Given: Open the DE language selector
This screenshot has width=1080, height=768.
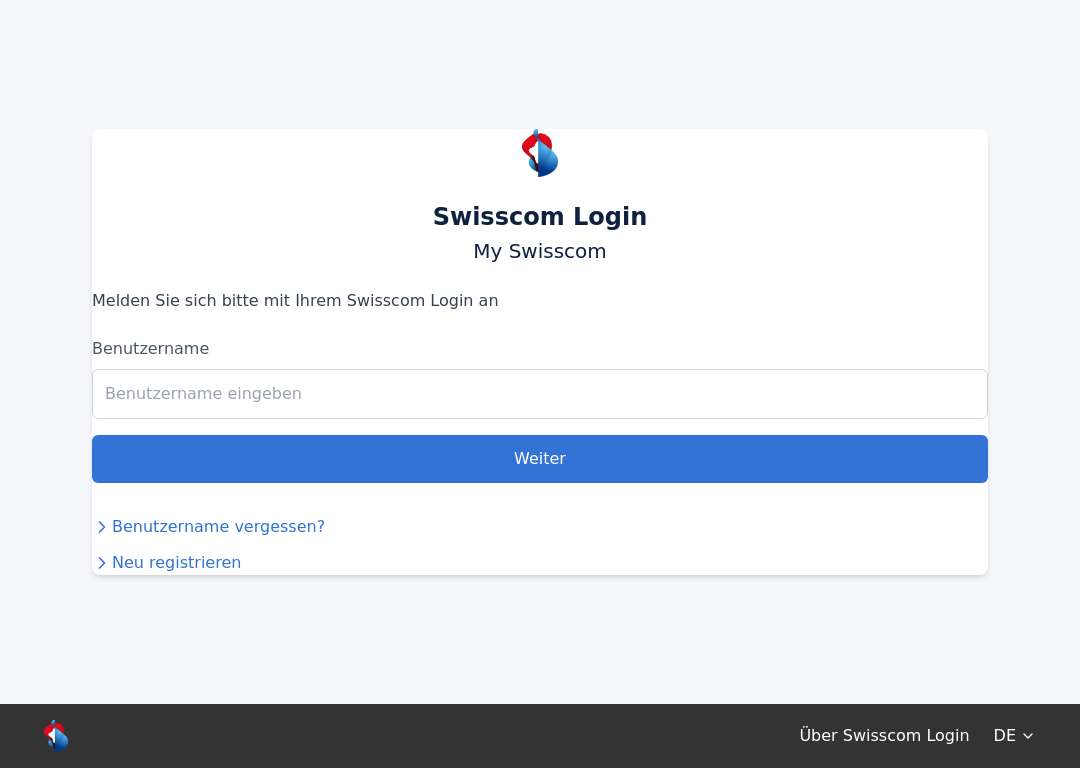Looking at the screenshot, I should (1013, 736).
